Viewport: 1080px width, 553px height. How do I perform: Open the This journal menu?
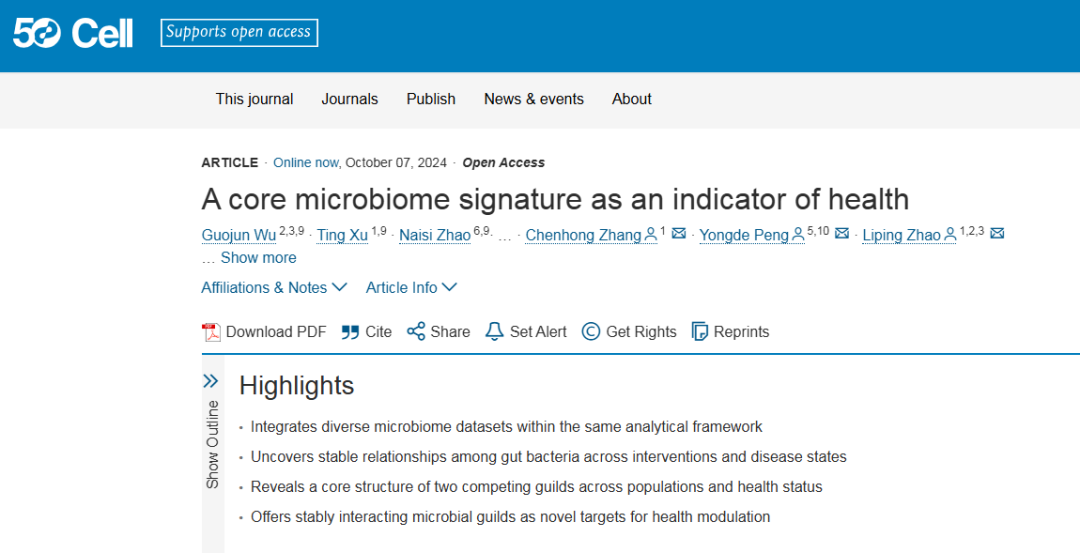tap(254, 99)
